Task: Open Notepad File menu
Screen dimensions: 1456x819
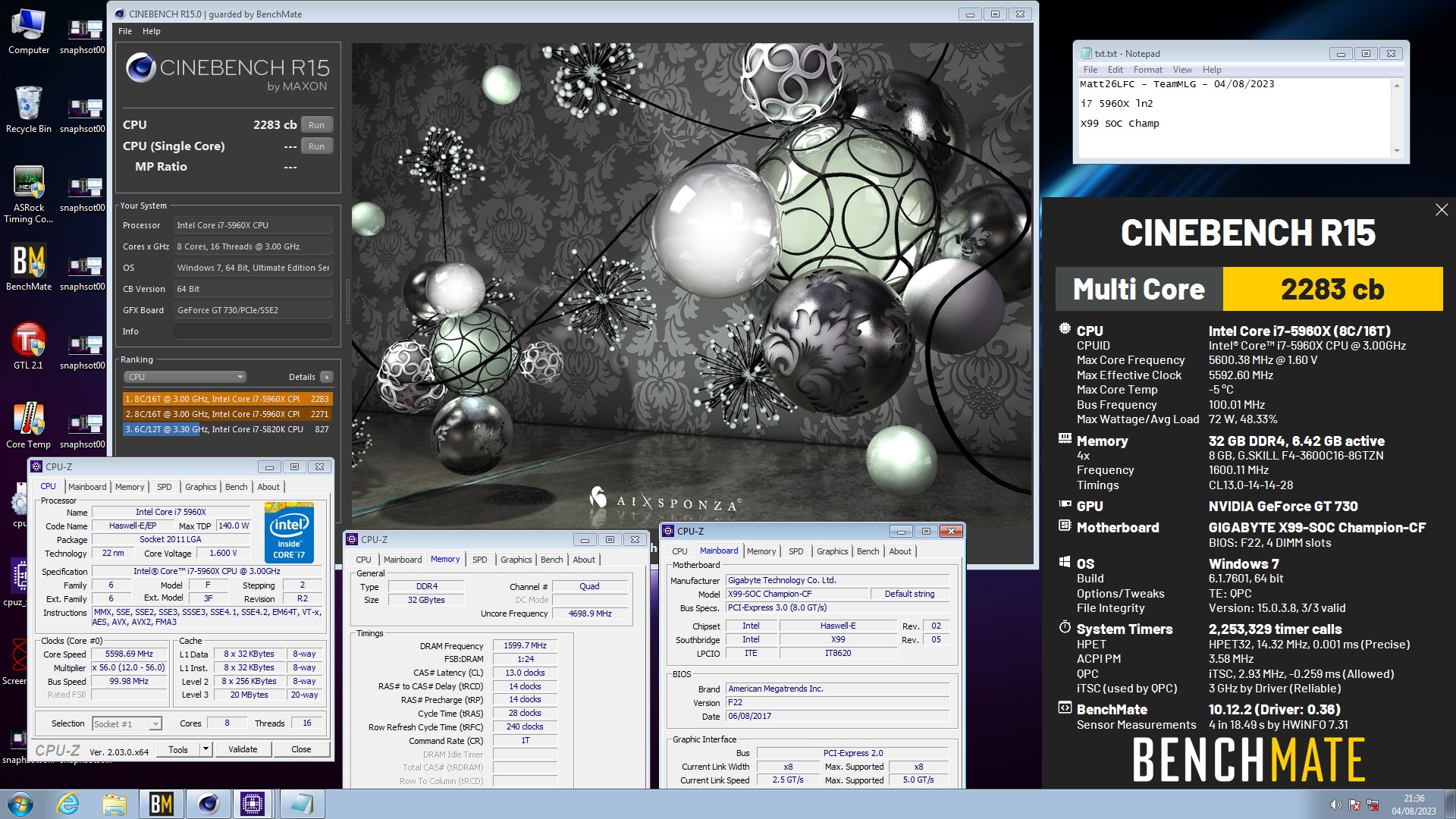Action: pyautogui.click(x=1090, y=70)
